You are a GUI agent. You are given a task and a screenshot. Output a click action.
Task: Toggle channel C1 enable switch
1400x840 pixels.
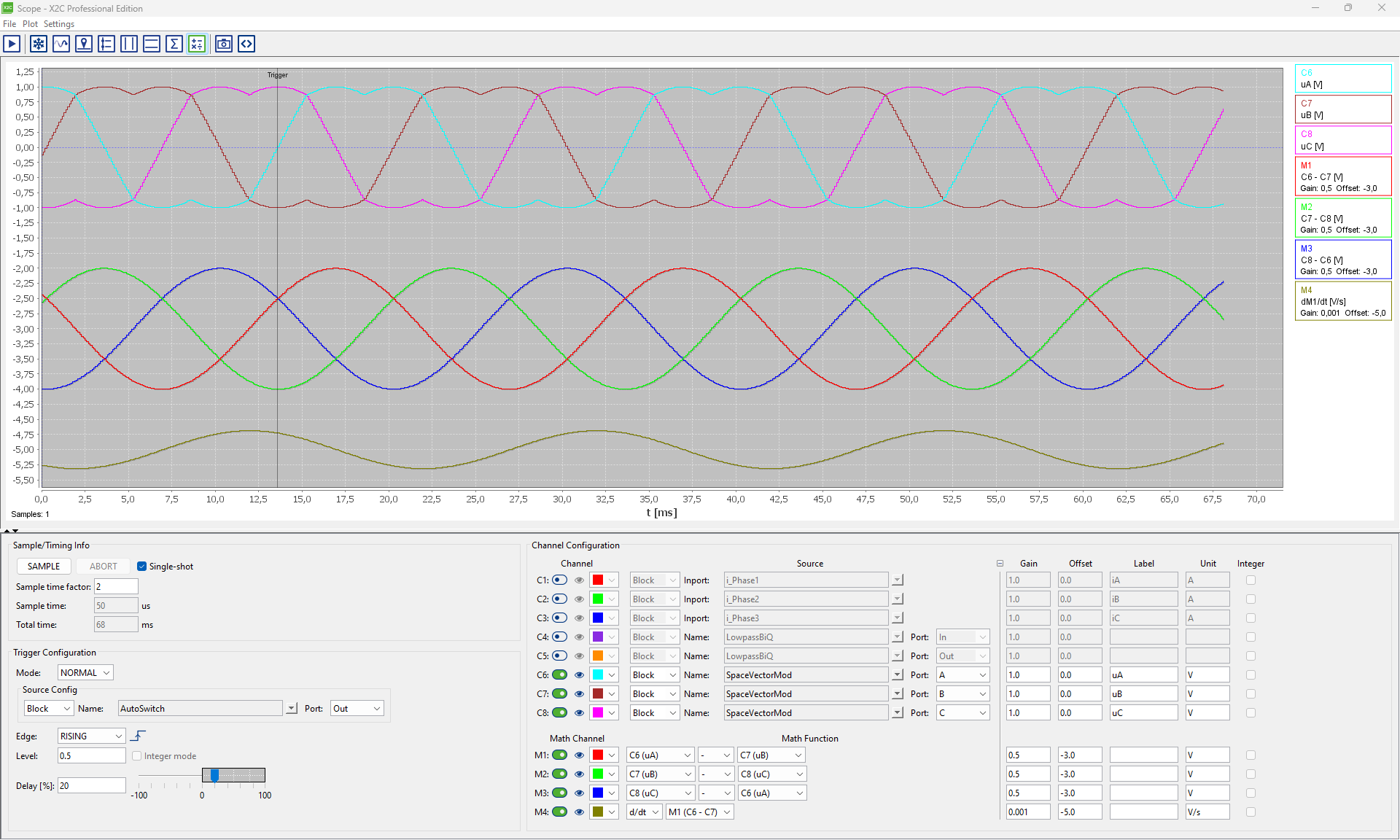[560, 580]
